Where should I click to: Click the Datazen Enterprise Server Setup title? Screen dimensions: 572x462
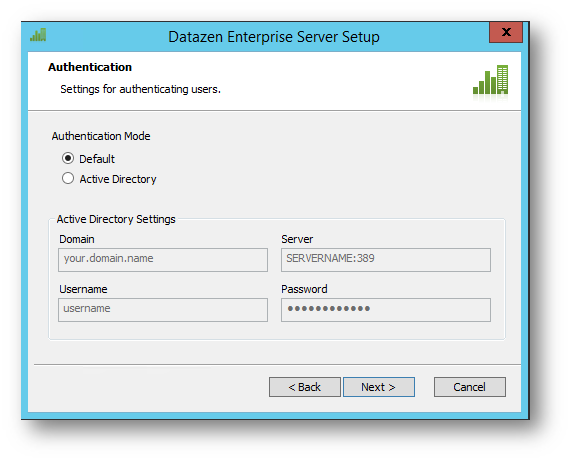click(274, 37)
